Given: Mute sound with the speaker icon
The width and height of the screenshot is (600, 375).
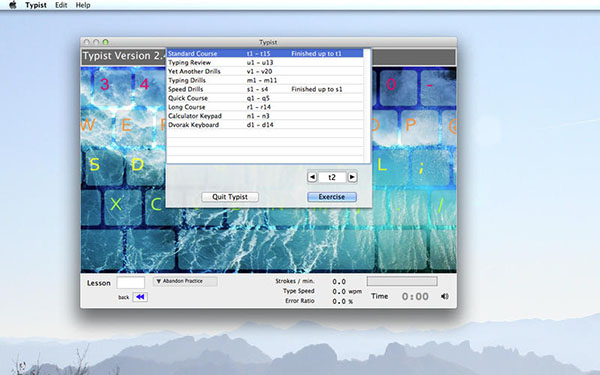Looking at the screenshot, I should click(x=445, y=296).
